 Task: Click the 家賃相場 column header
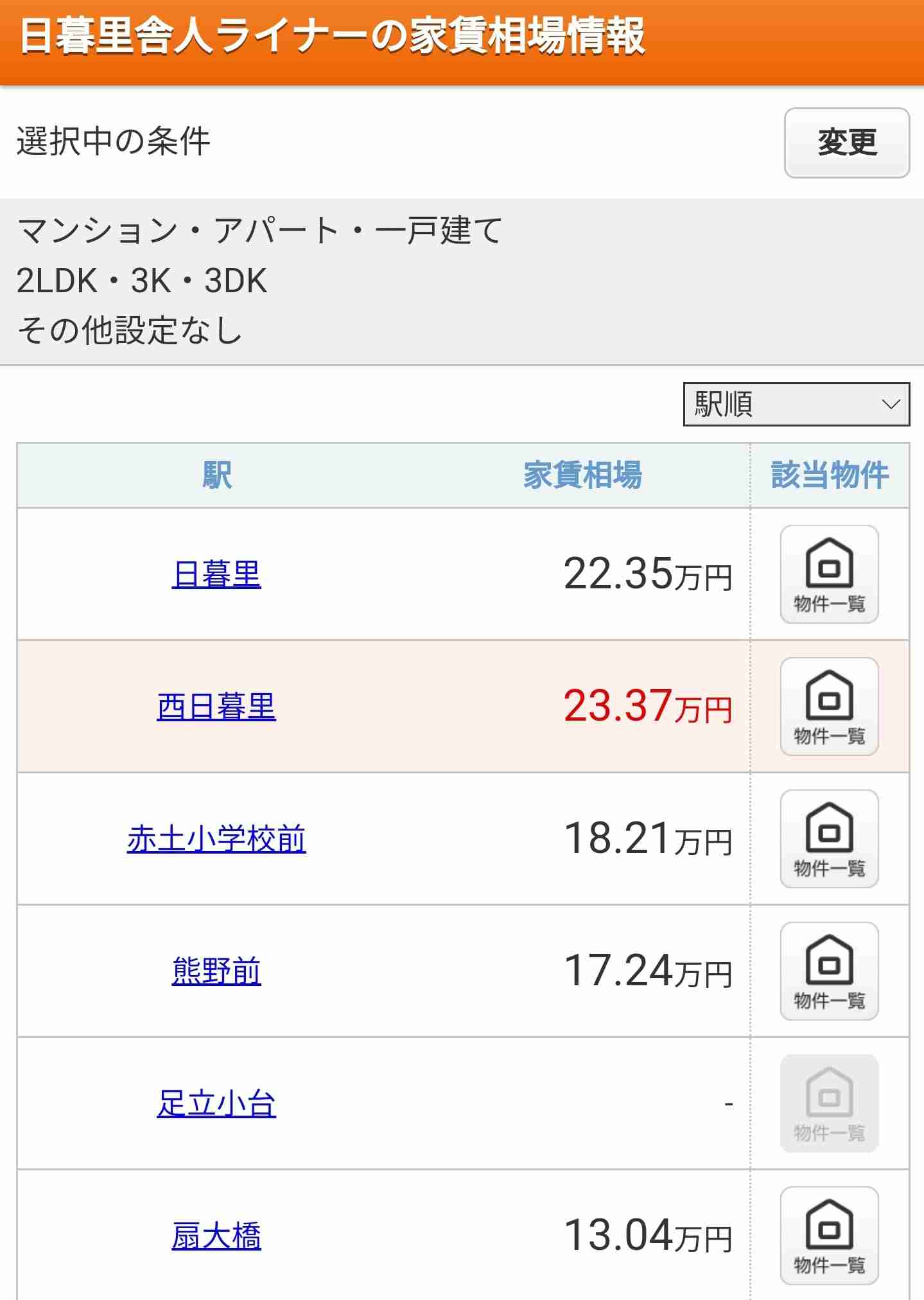(x=582, y=475)
